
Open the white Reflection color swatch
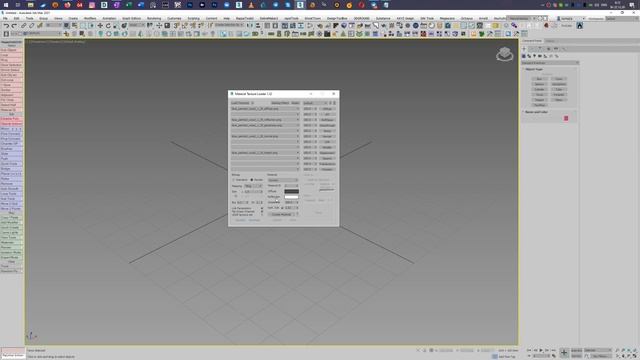tap(291, 197)
